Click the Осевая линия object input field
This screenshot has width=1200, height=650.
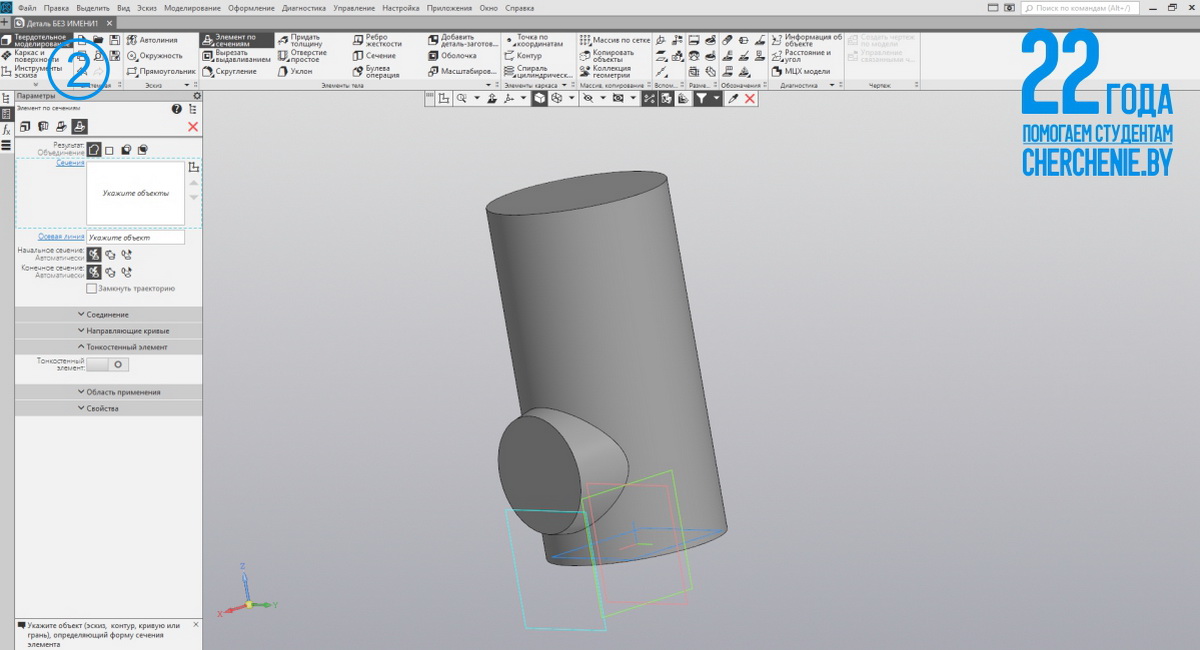tap(135, 238)
